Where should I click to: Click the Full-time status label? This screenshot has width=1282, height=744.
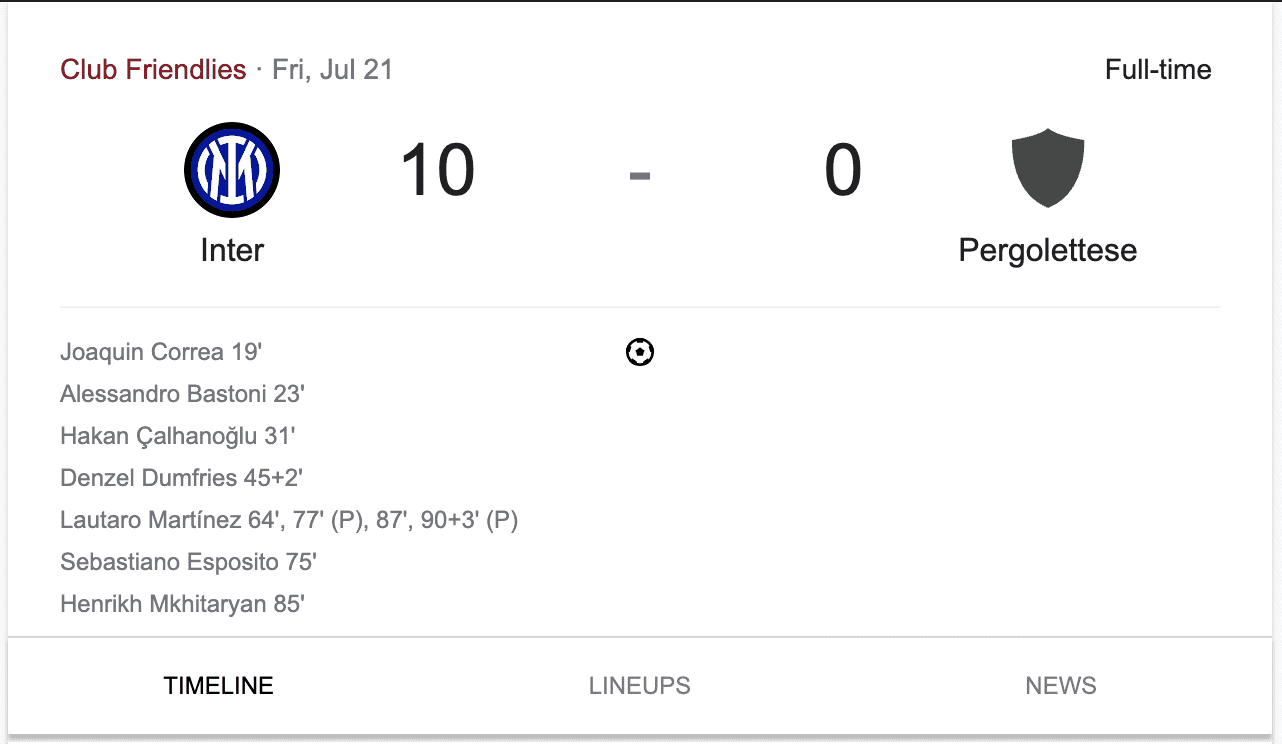coord(1158,69)
